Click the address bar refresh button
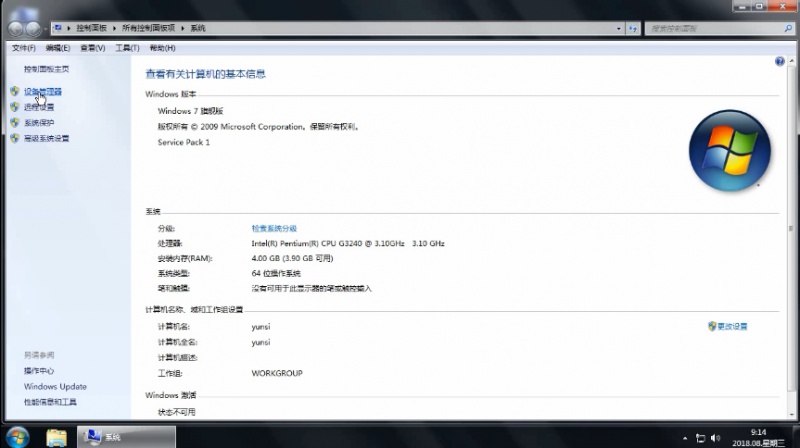800x448 pixels. (633, 29)
